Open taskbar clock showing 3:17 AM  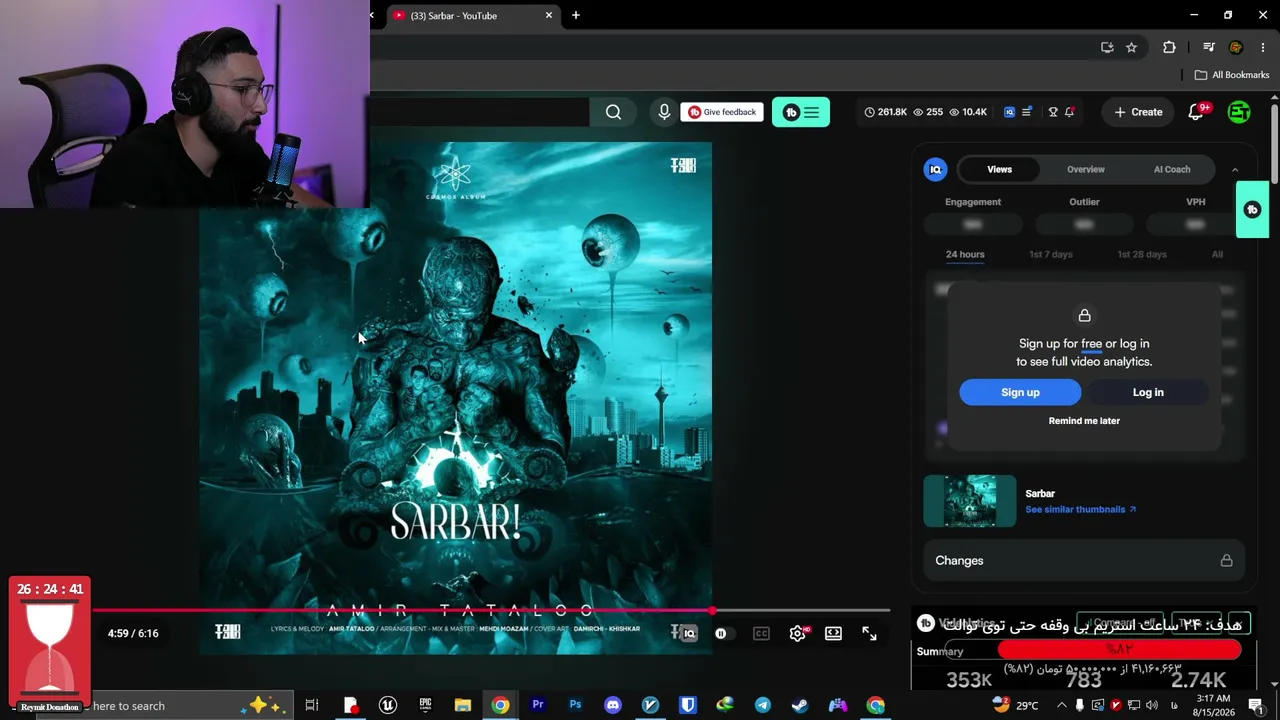tap(1214, 705)
